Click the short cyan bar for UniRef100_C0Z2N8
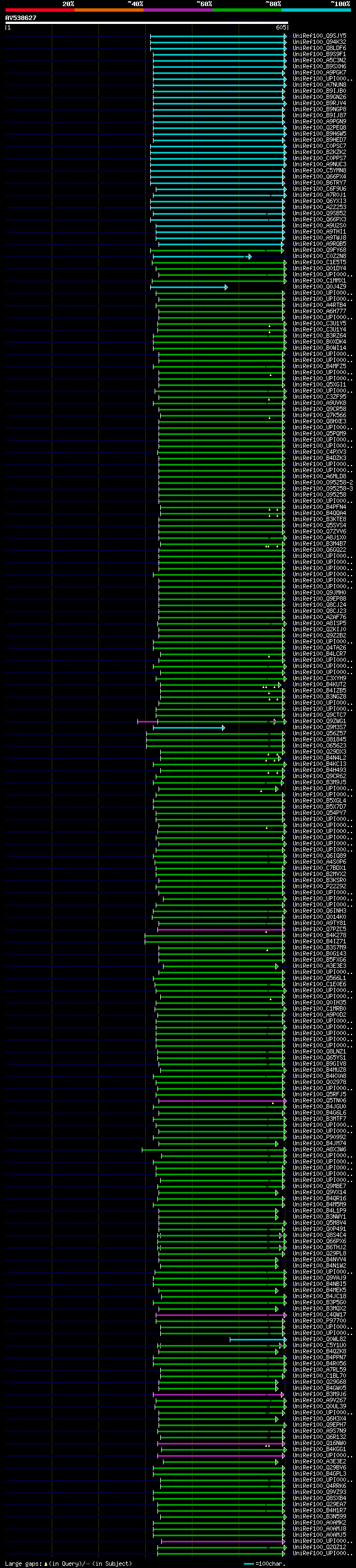This screenshot has width=356, height=1568. 202,257
